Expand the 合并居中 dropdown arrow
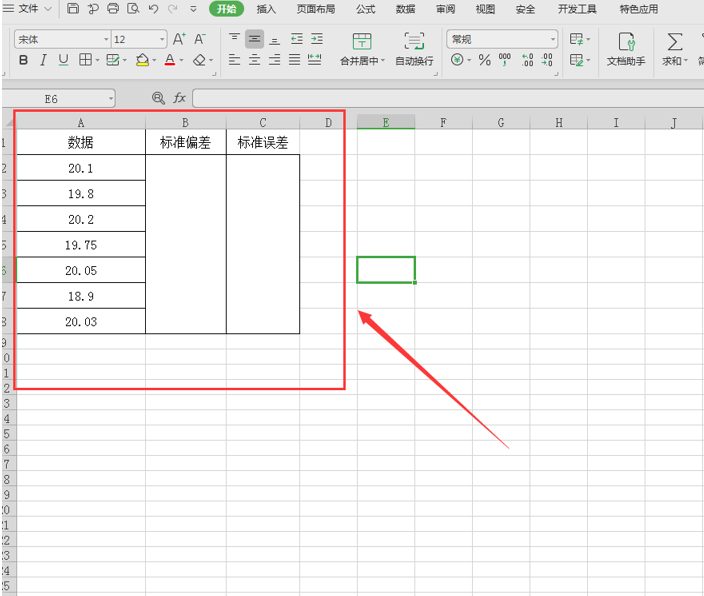704x596 pixels. (383, 60)
